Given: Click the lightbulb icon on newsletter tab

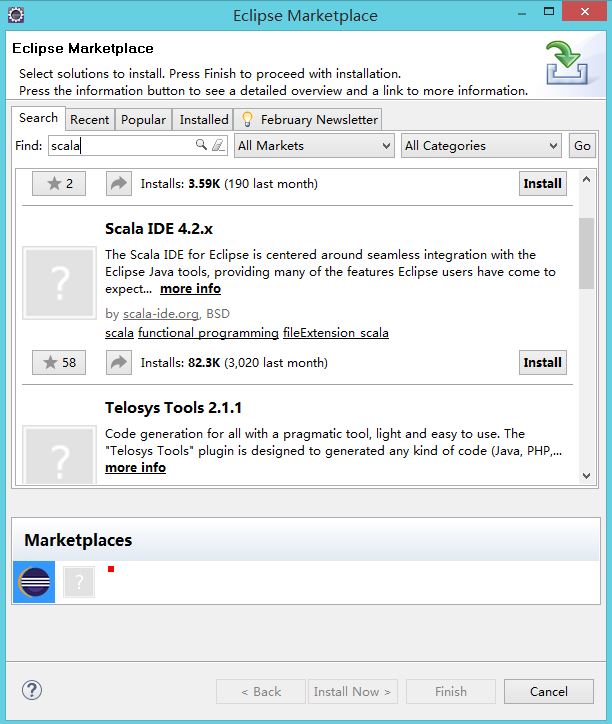Looking at the screenshot, I should click(x=248, y=120).
